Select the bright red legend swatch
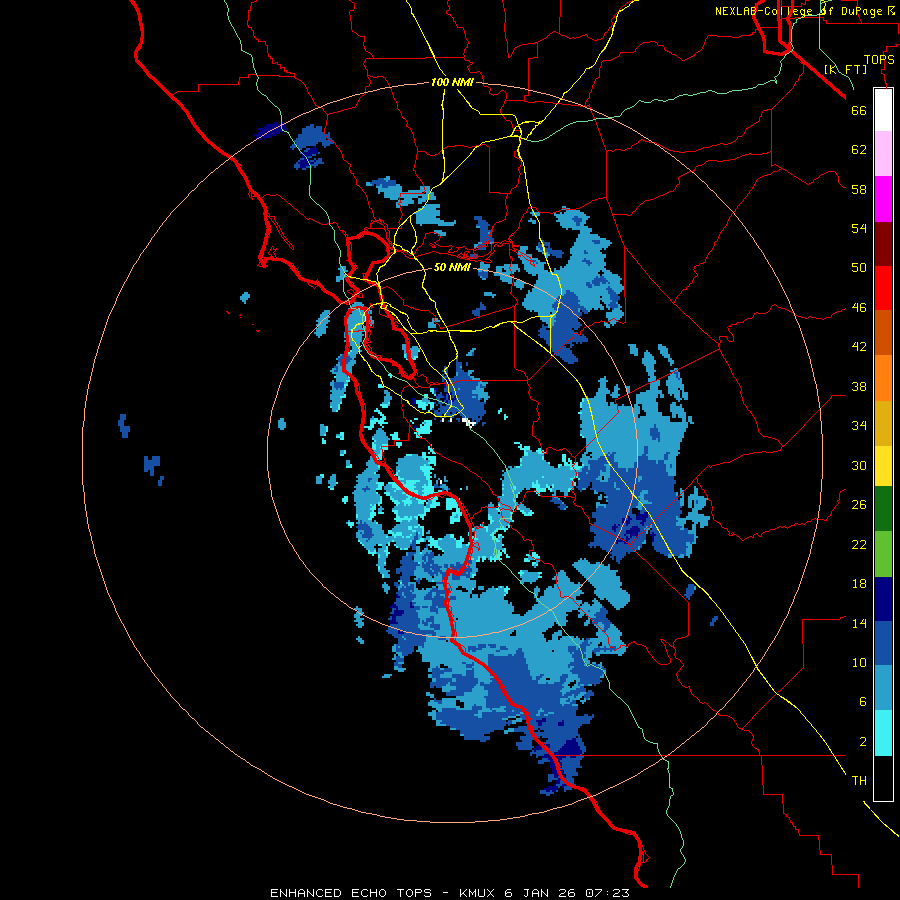 883,288
